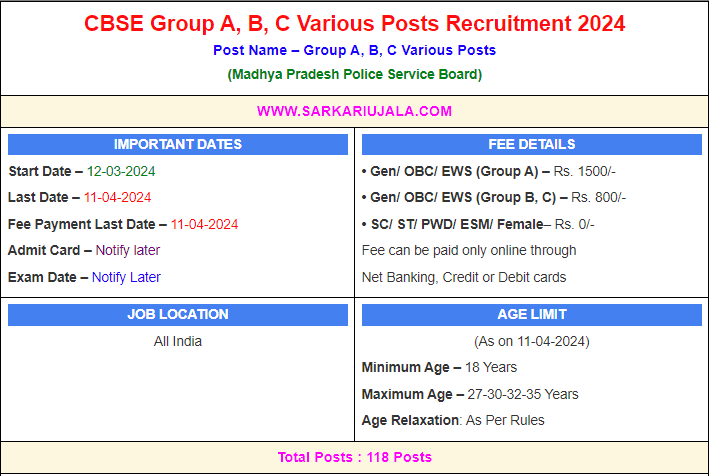Click the CBSE Recruitment 2024 main title
This screenshot has width=709, height=476.
[354, 23]
